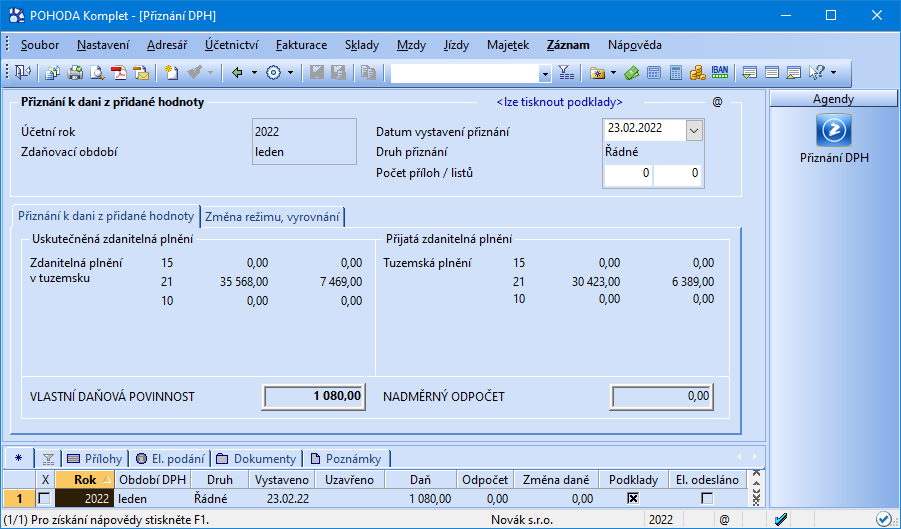Screen dimensions: 901x529
Task: Expand dropdown arrow next to green back arrow
Action: [254, 73]
